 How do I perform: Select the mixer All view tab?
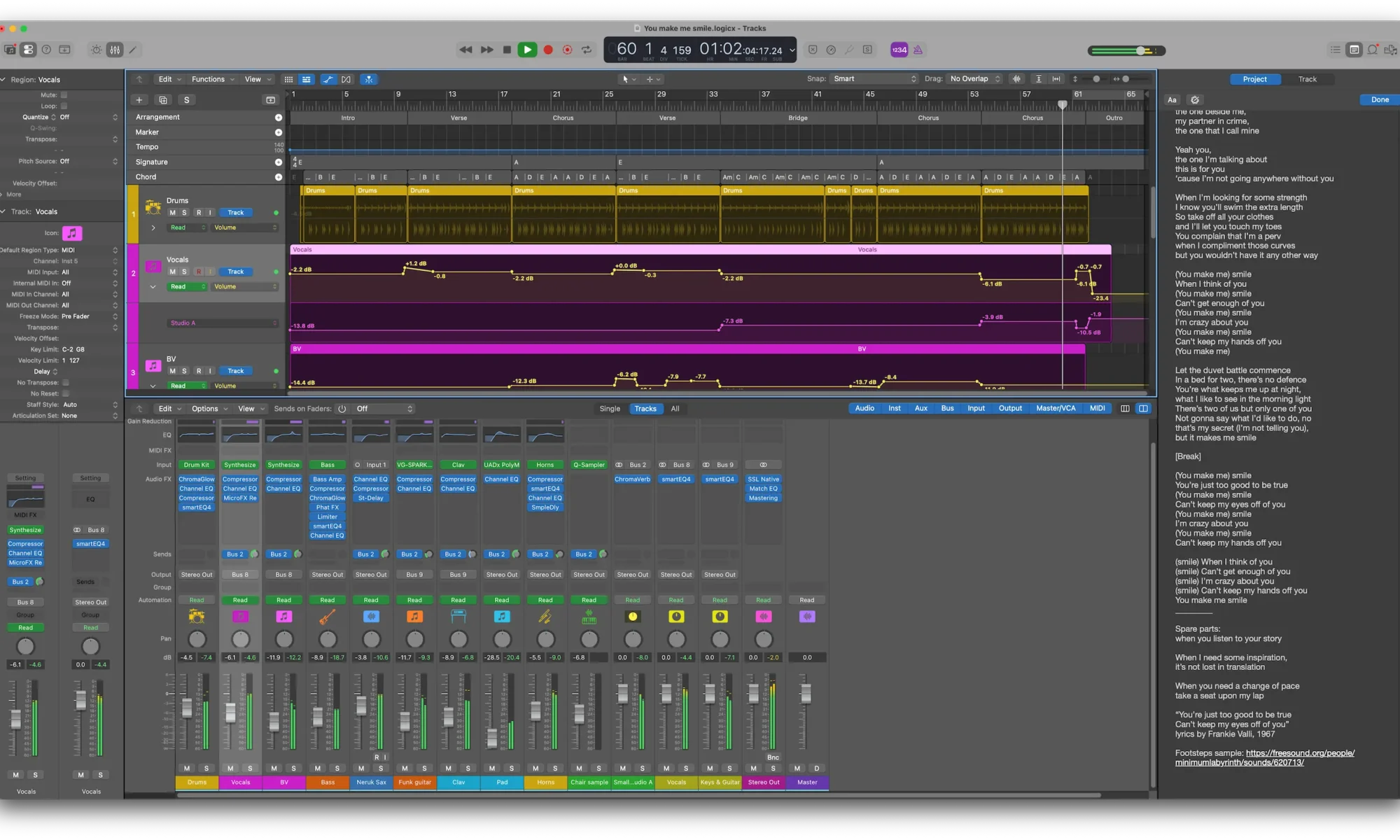[675, 409]
